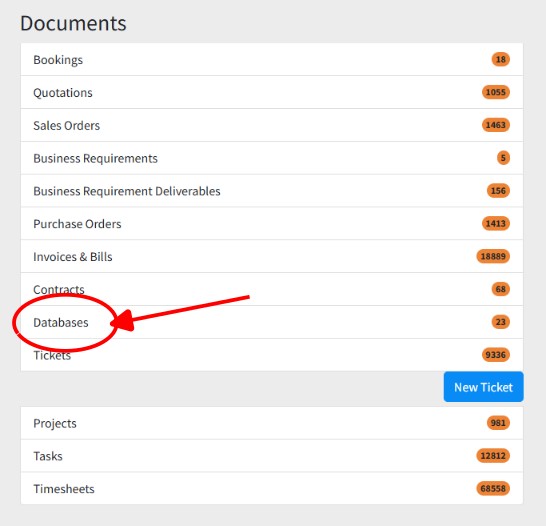Open the Bookings document list

[x=272, y=60]
